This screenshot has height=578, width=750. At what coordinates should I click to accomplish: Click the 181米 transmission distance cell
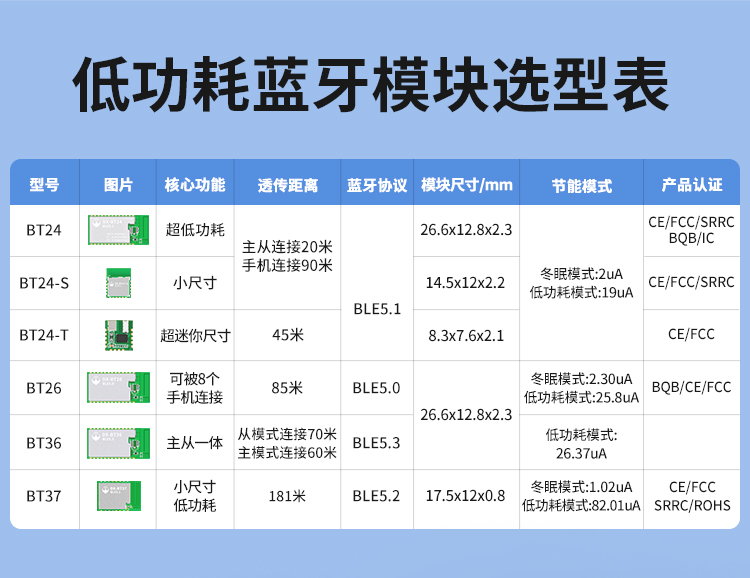[287, 497]
